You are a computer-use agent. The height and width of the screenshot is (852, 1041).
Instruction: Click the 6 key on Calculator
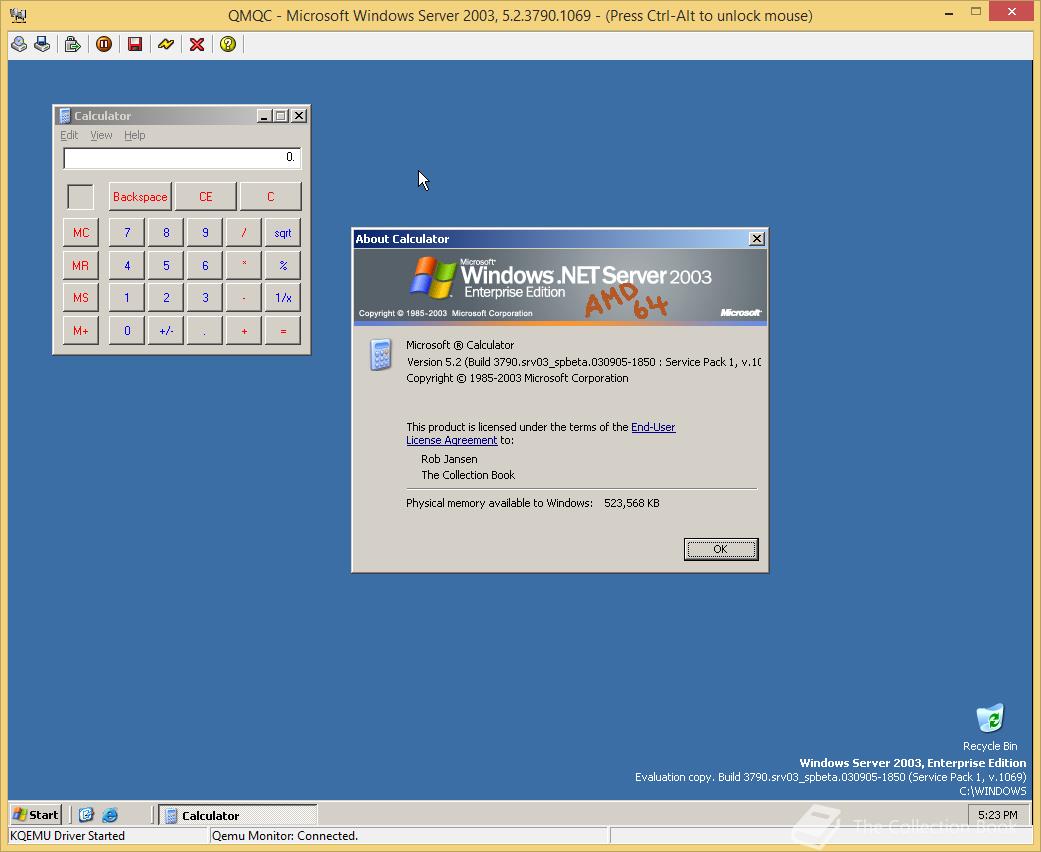click(205, 266)
